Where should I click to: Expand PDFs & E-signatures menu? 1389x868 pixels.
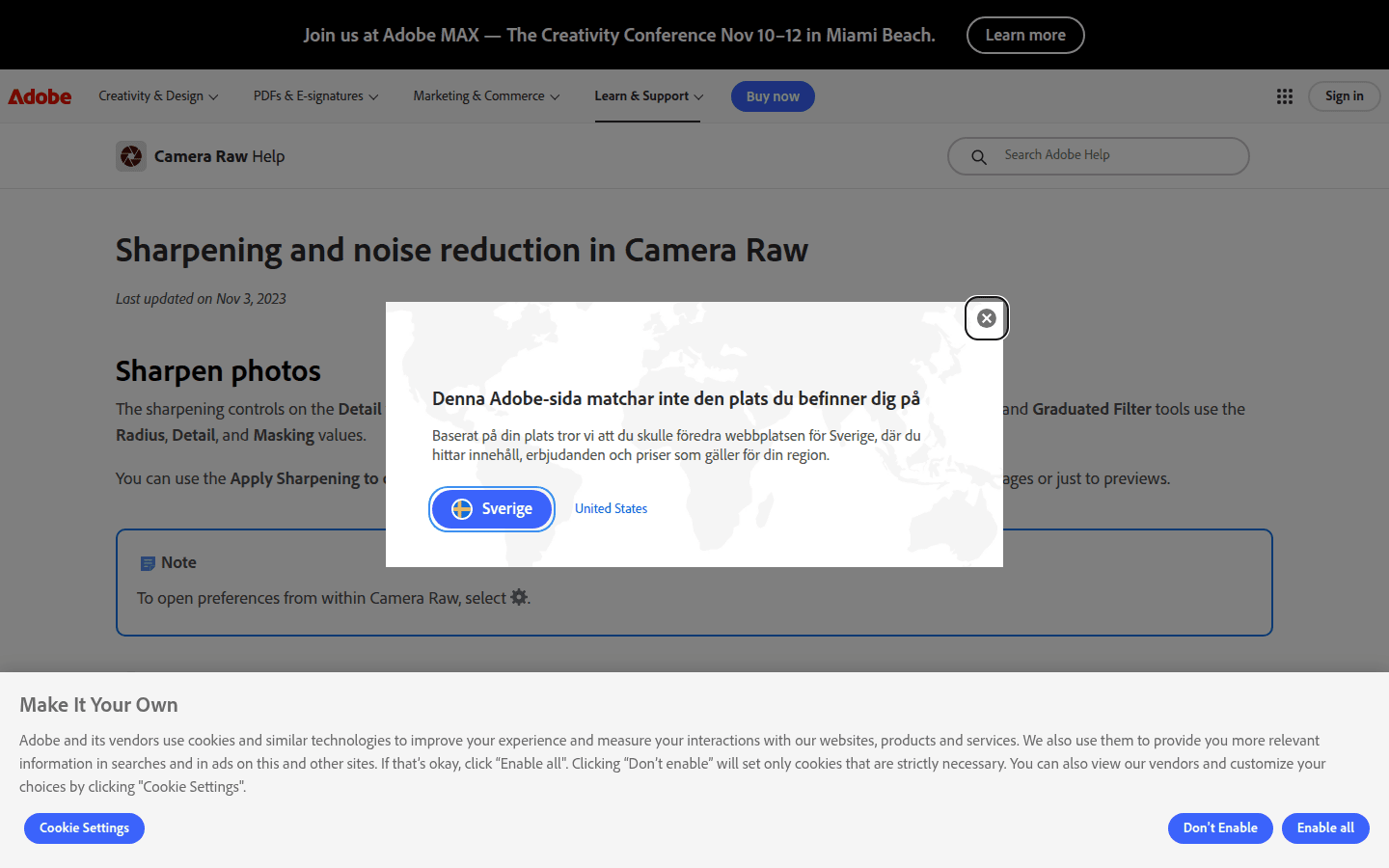point(315,96)
